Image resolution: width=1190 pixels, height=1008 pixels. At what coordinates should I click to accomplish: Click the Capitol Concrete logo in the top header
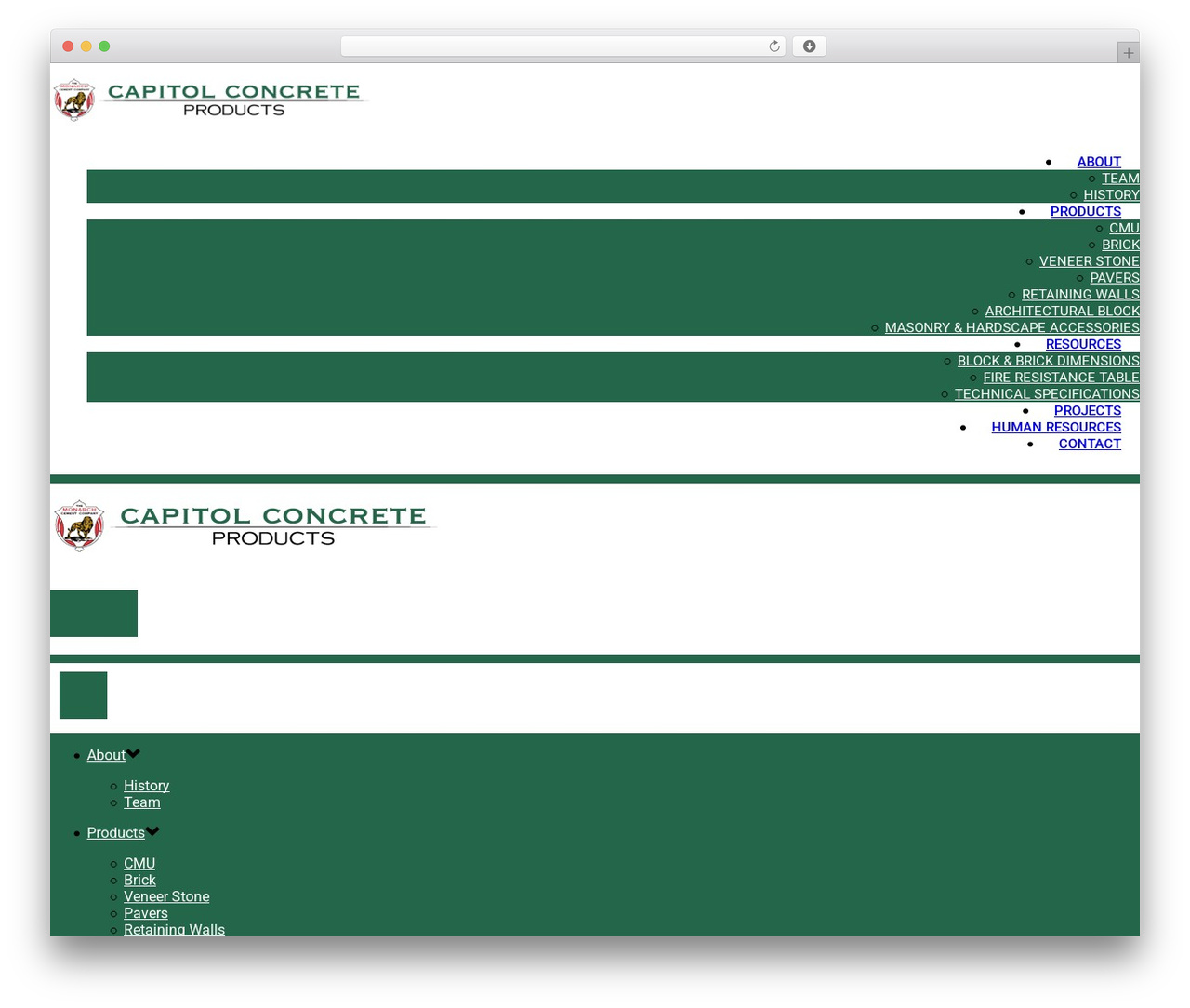(x=210, y=100)
